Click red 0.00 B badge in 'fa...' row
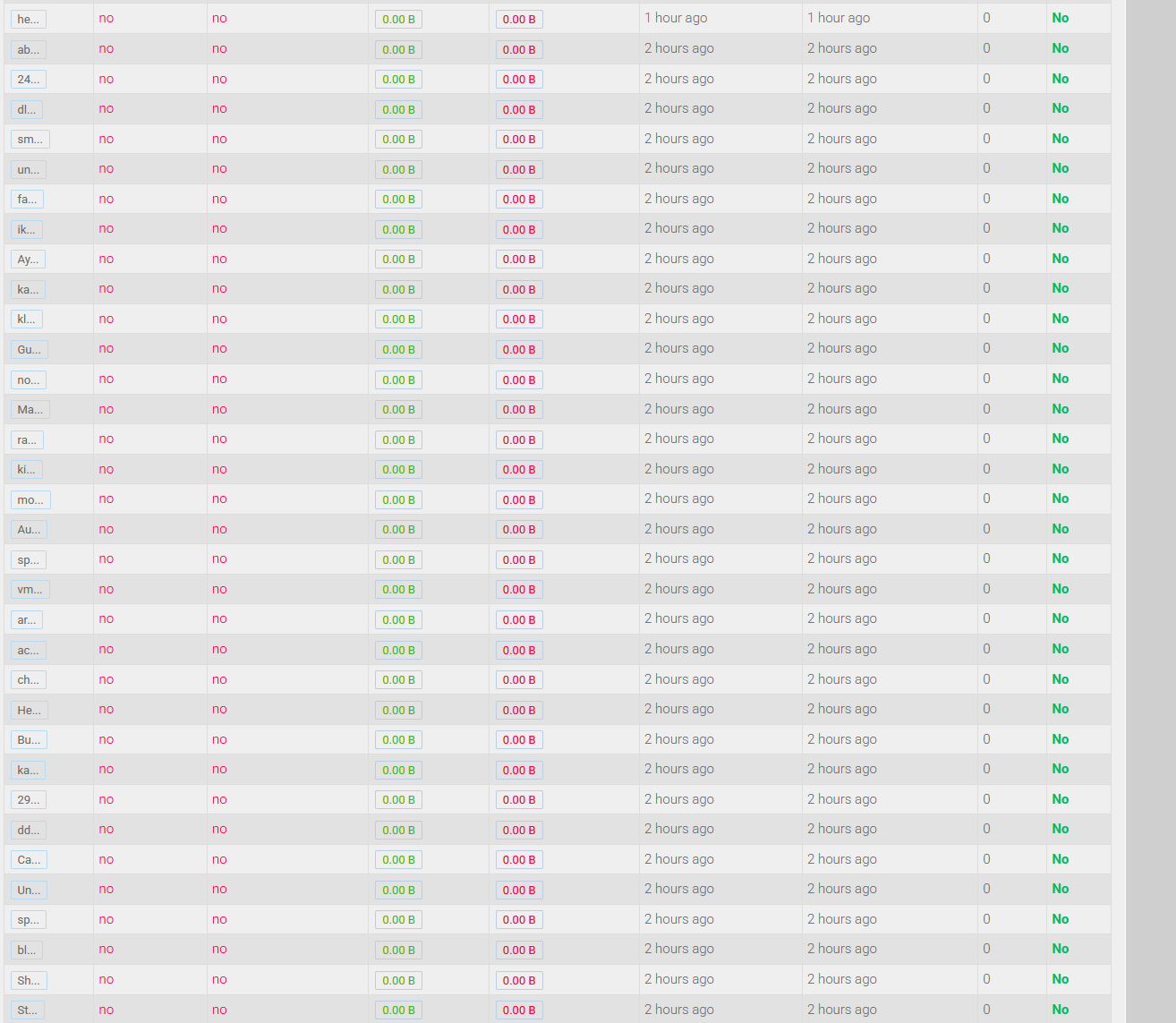 (x=519, y=200)
